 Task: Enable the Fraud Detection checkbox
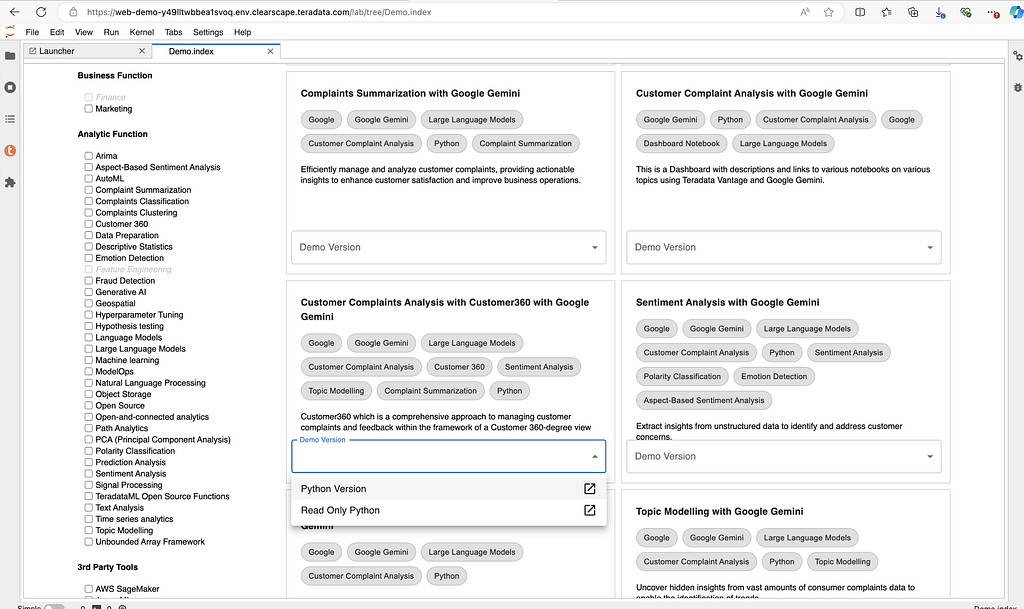click(88, 281)
